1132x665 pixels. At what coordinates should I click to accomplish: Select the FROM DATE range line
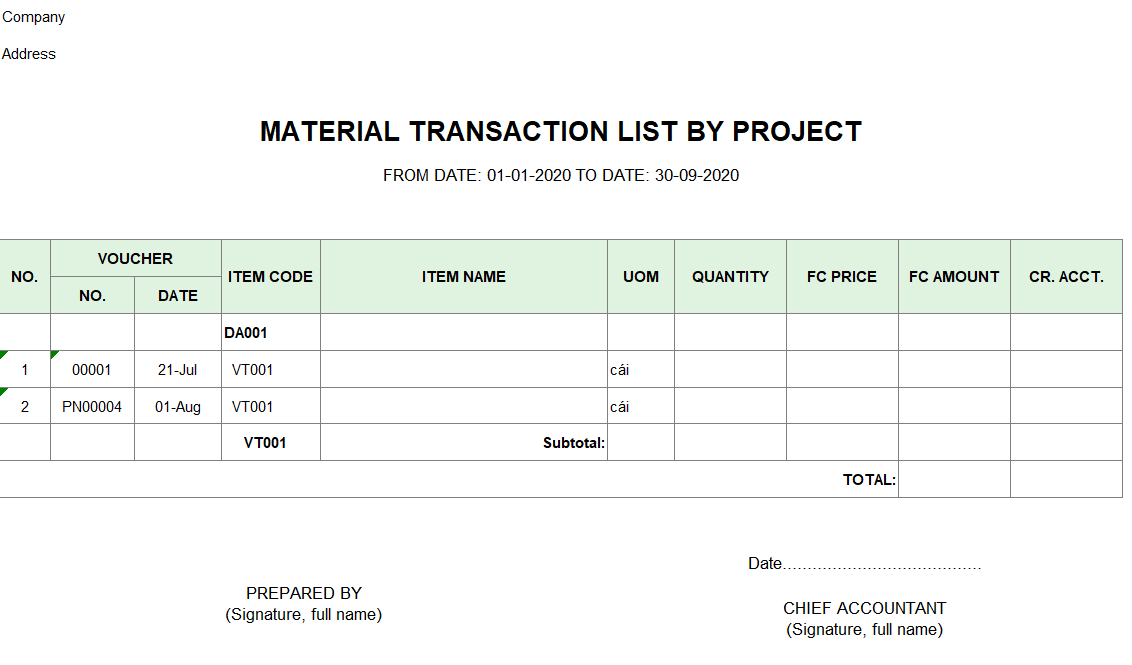(560, 176)
